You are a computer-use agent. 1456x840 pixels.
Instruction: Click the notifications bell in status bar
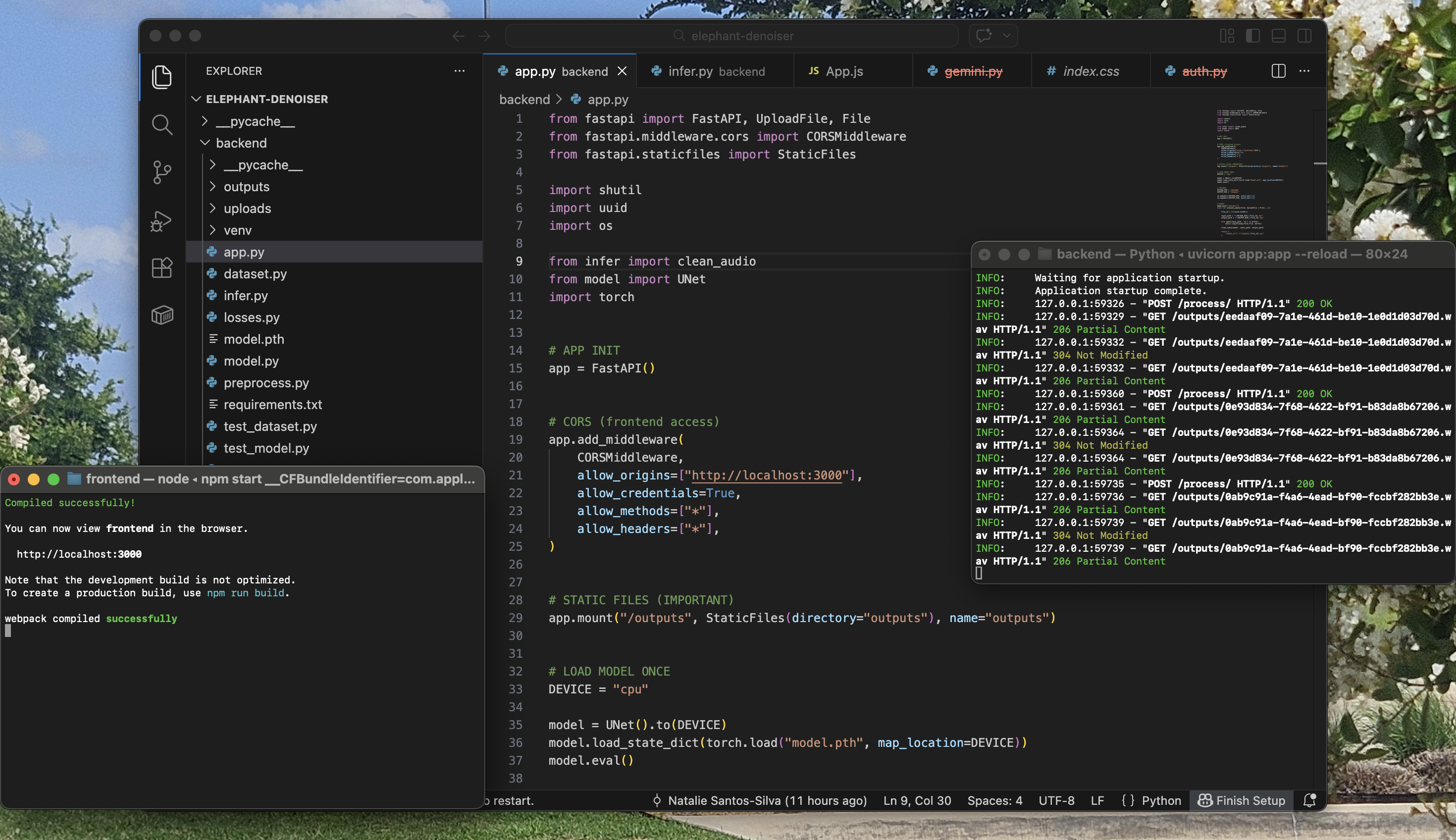(x=1309, y=800)
